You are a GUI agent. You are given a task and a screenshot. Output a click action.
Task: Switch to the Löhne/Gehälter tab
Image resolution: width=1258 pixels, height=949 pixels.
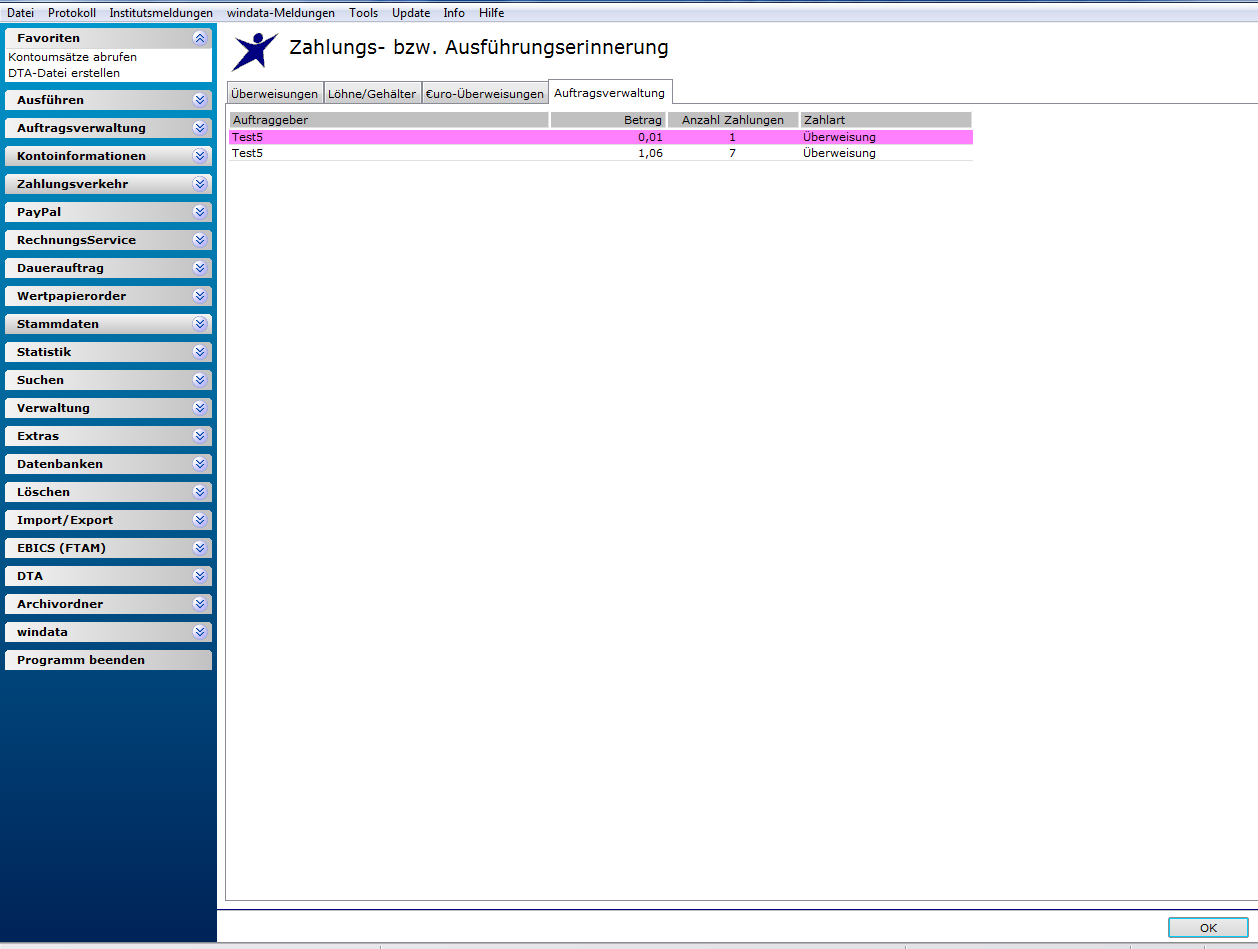point(373,94)
